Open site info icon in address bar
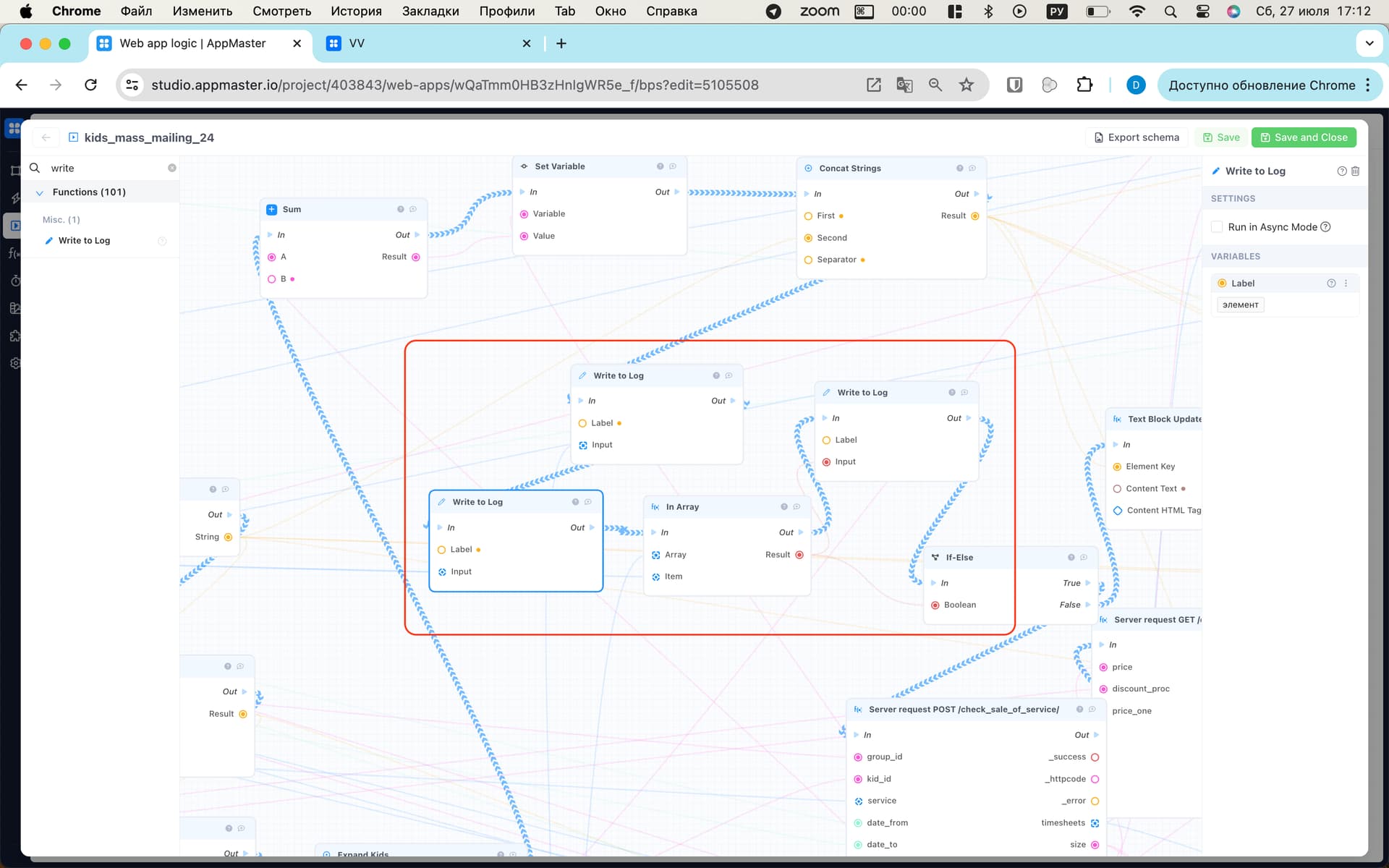Viewport: 1389px width, 868px height. coord(132,85)
